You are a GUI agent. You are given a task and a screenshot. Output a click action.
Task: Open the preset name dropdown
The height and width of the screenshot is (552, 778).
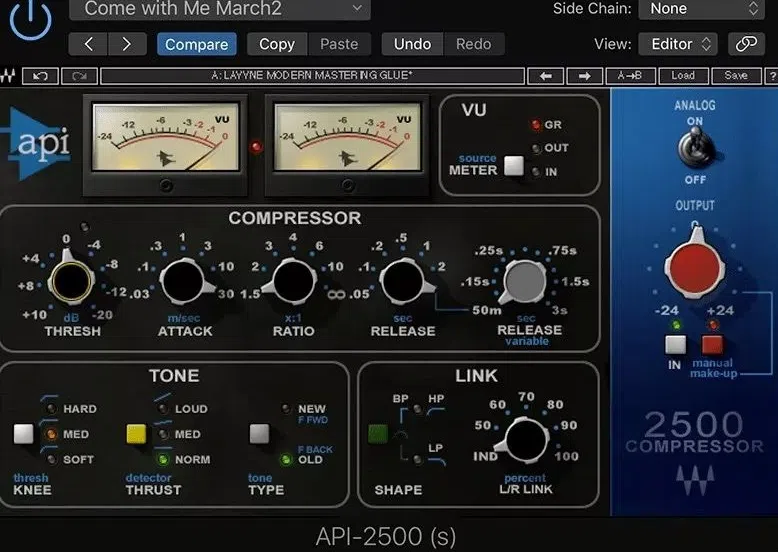(x=220, y=9)
